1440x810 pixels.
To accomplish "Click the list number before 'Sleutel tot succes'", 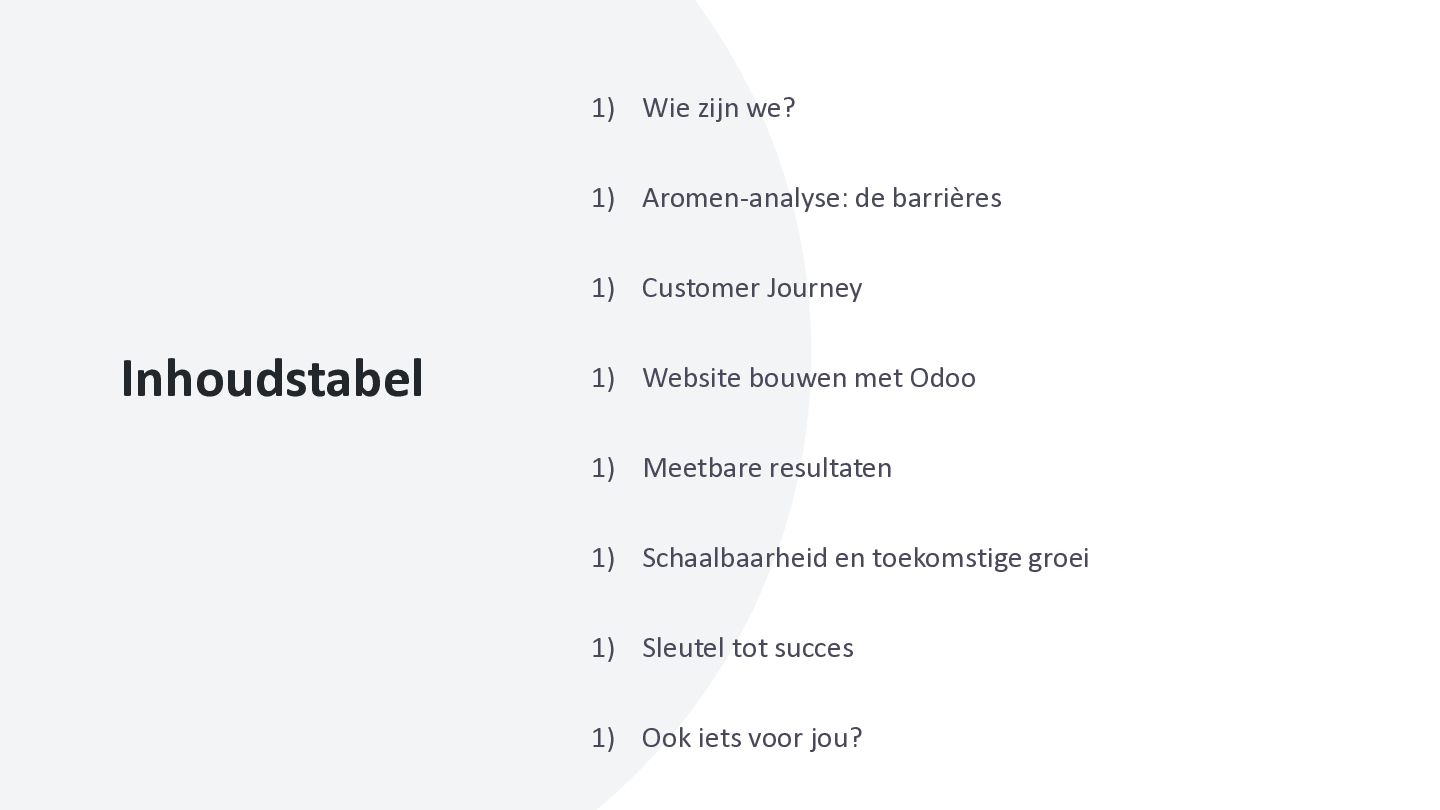I will pos(602,648).
